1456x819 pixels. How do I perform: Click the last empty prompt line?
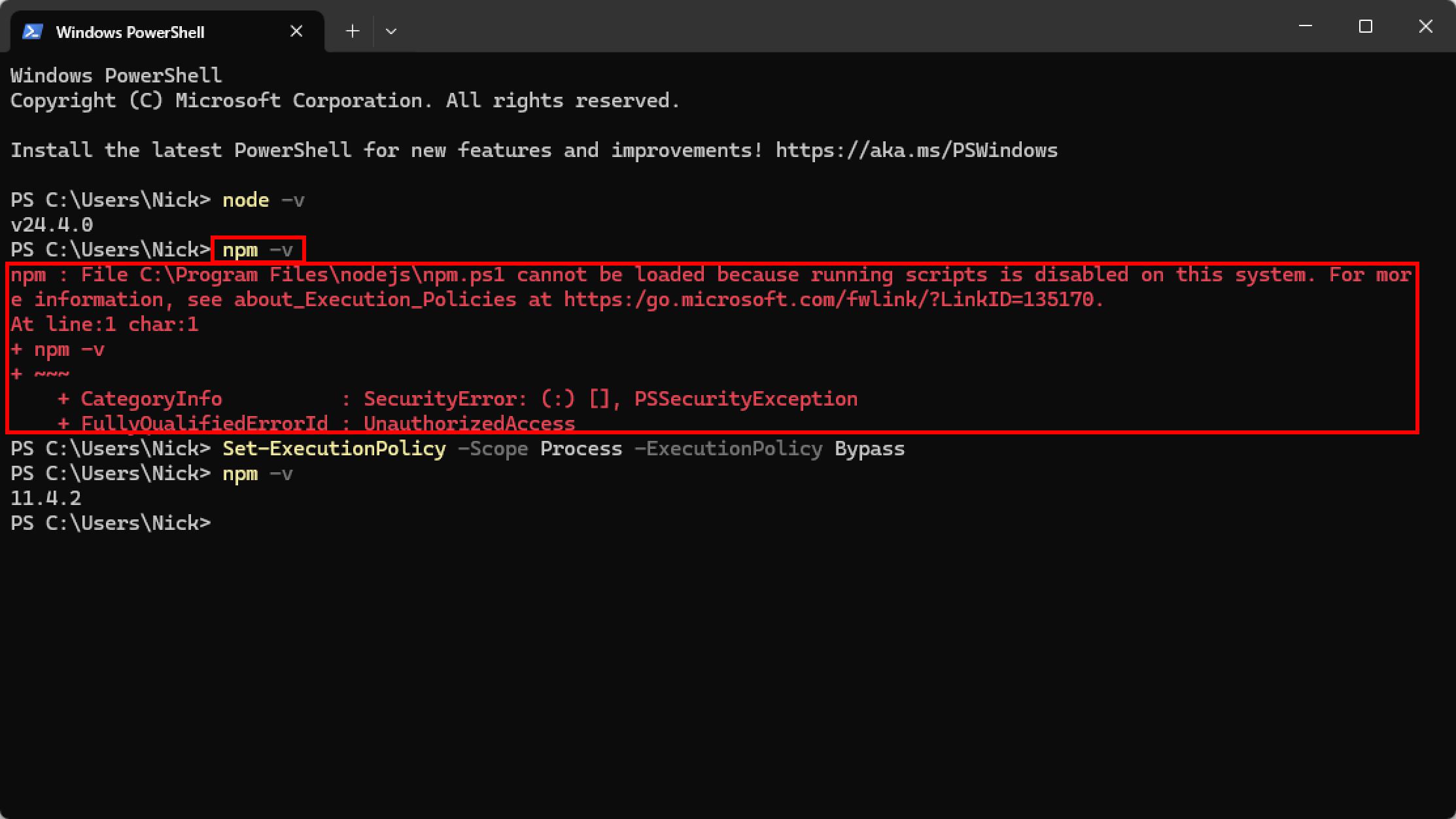[x=111, y=523]
